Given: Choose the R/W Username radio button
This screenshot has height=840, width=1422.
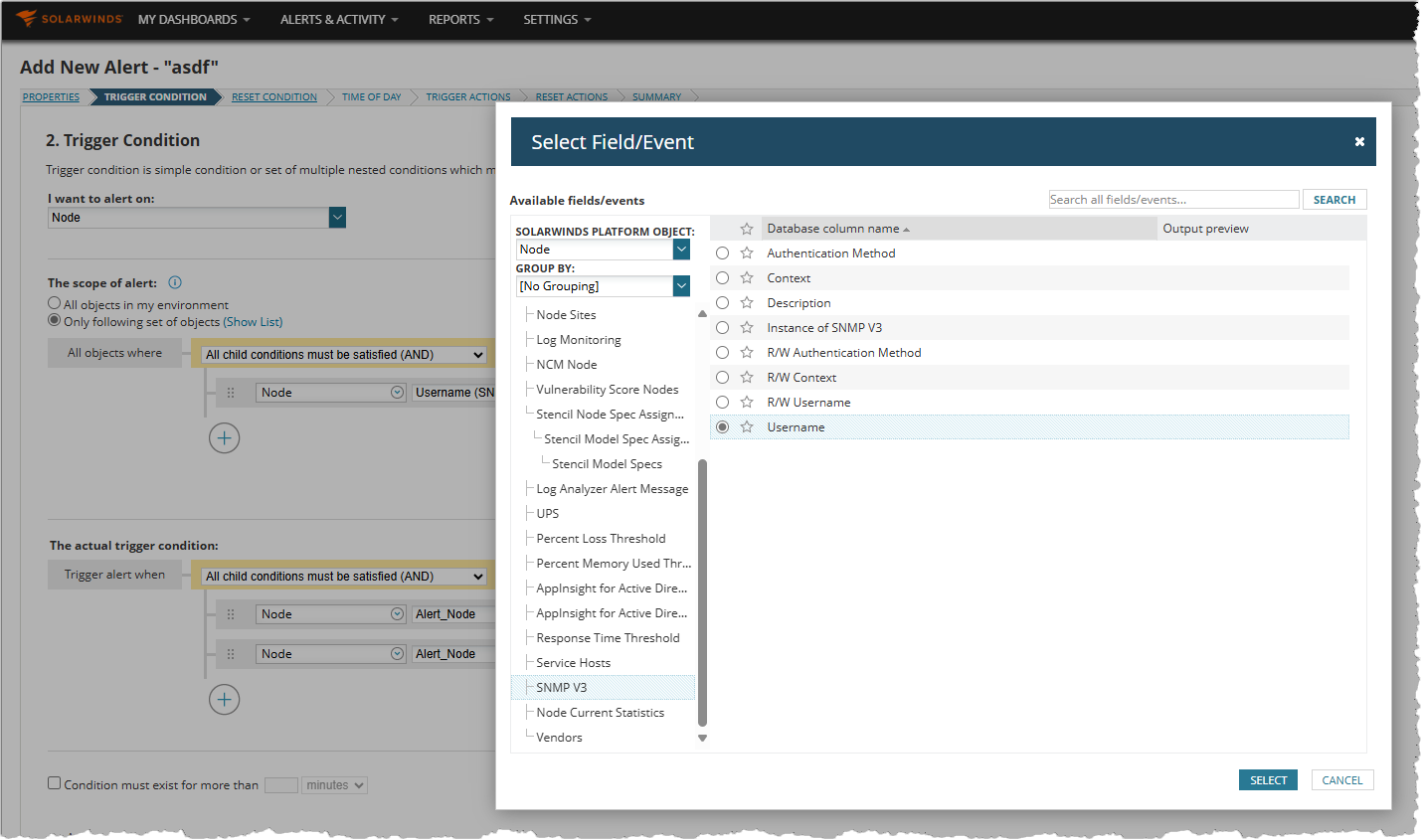Looking at the screenshot, I should pyautogui.click(x=723, y=403).
